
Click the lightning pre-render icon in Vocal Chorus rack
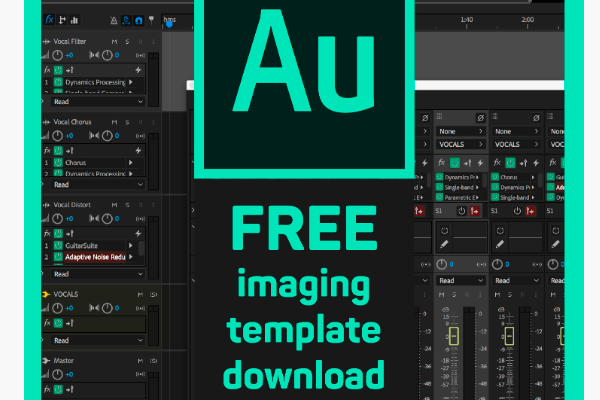[x=138, y=150]
